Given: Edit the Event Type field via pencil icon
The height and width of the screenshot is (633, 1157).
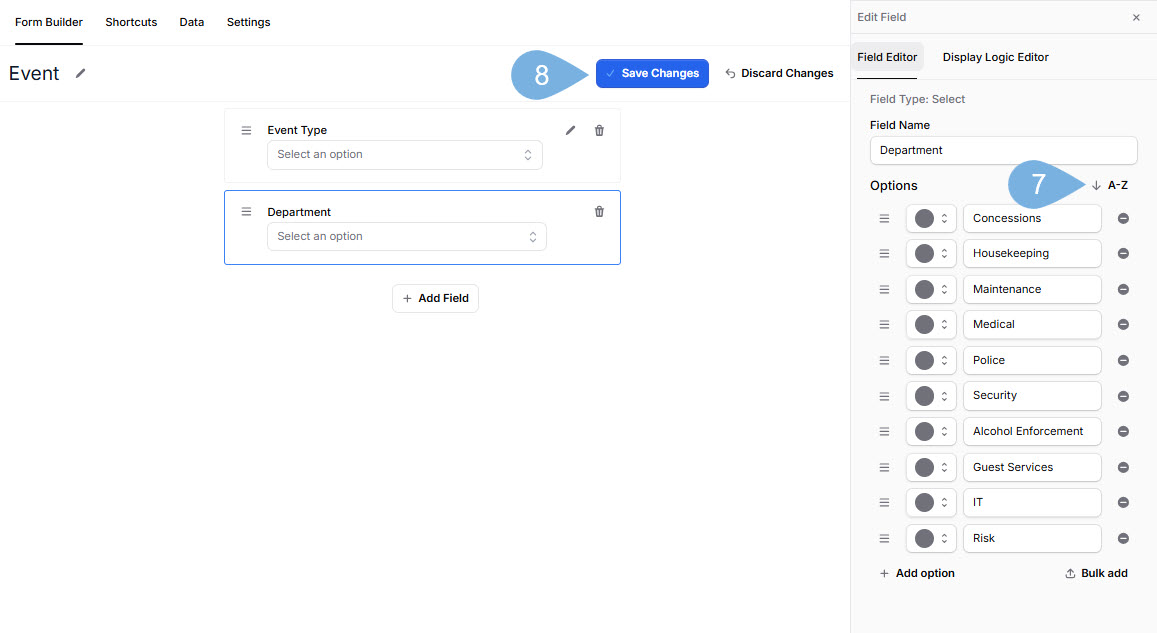Looking at the screenshot, I should pyautogui.click(x=571, y=130).
